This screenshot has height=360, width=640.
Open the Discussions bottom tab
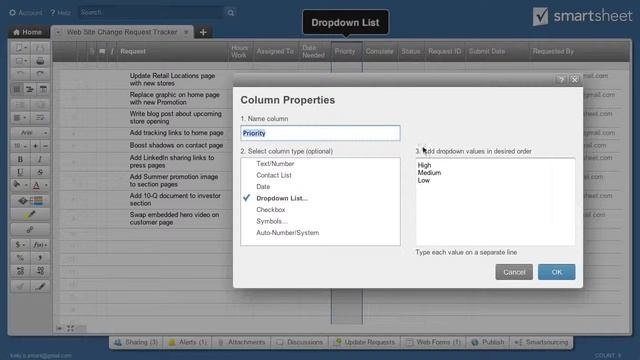click(x=300, y=342)
